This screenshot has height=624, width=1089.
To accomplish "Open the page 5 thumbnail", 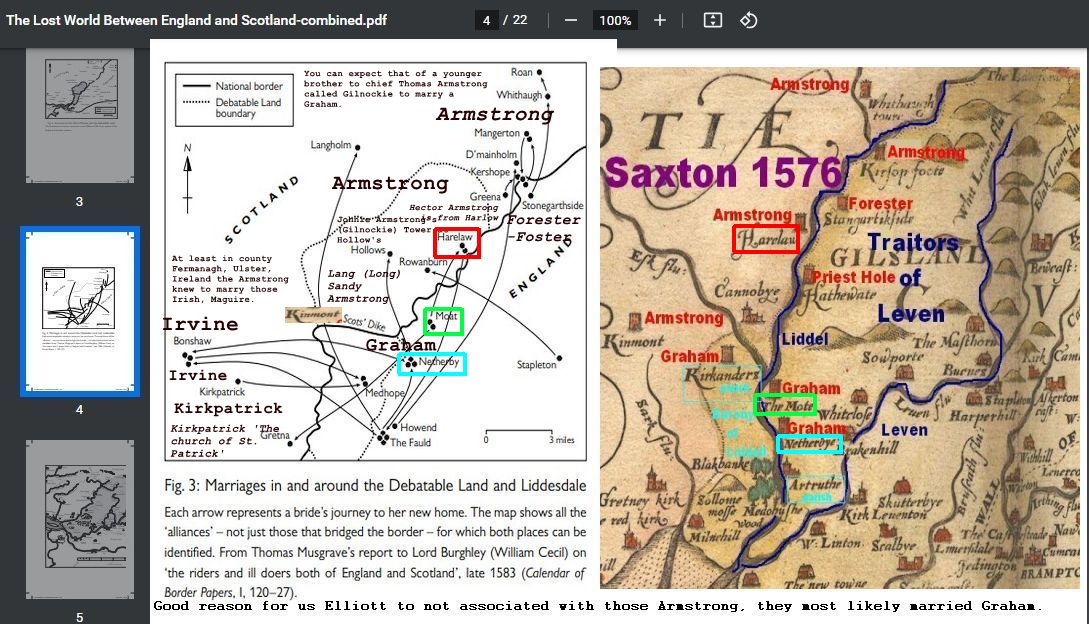I will [x=80, y=519].
